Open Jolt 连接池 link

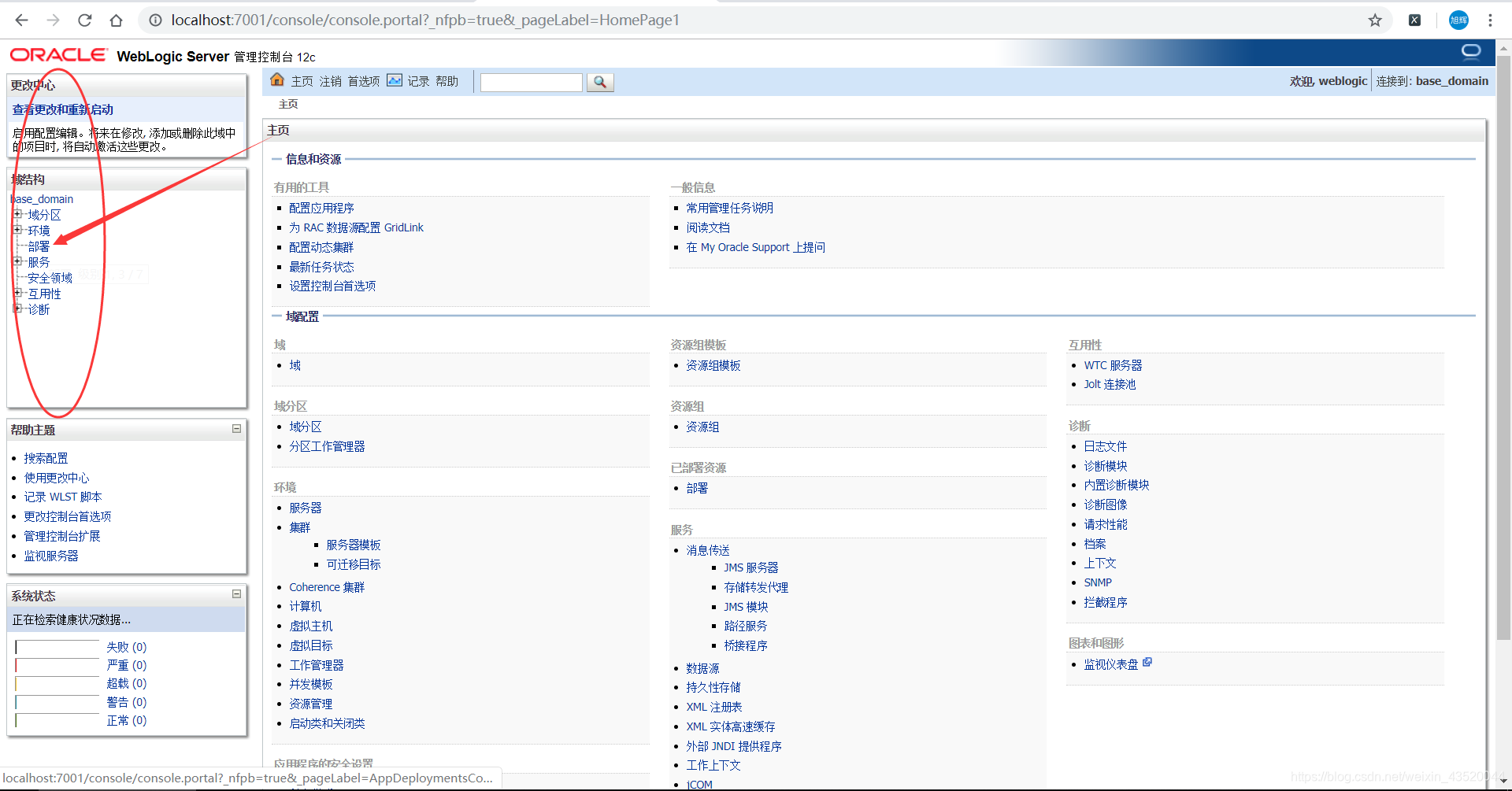pos(1110,384)
